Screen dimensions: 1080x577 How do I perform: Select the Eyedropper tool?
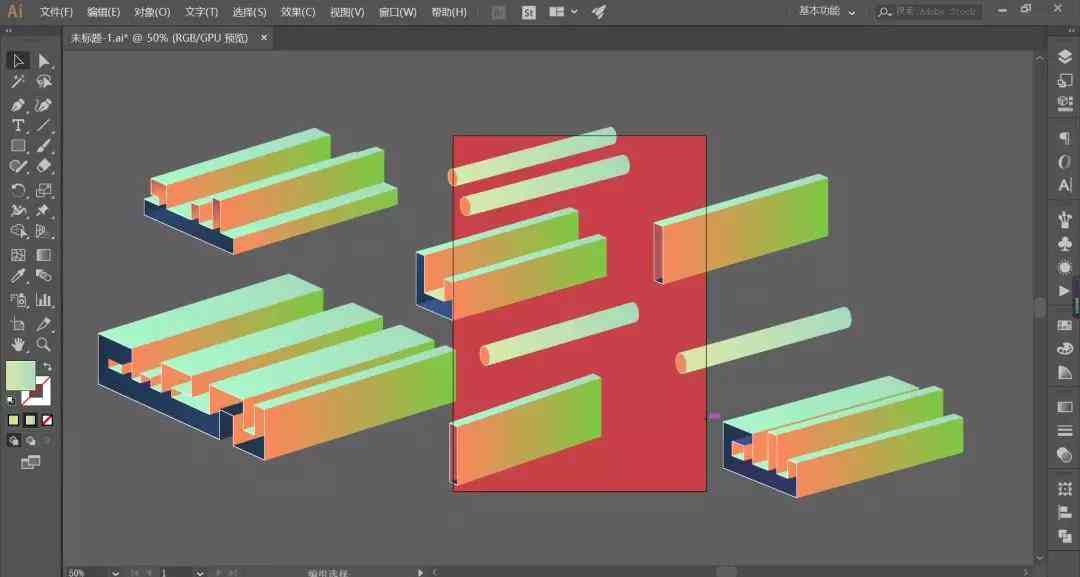[18, 276]
